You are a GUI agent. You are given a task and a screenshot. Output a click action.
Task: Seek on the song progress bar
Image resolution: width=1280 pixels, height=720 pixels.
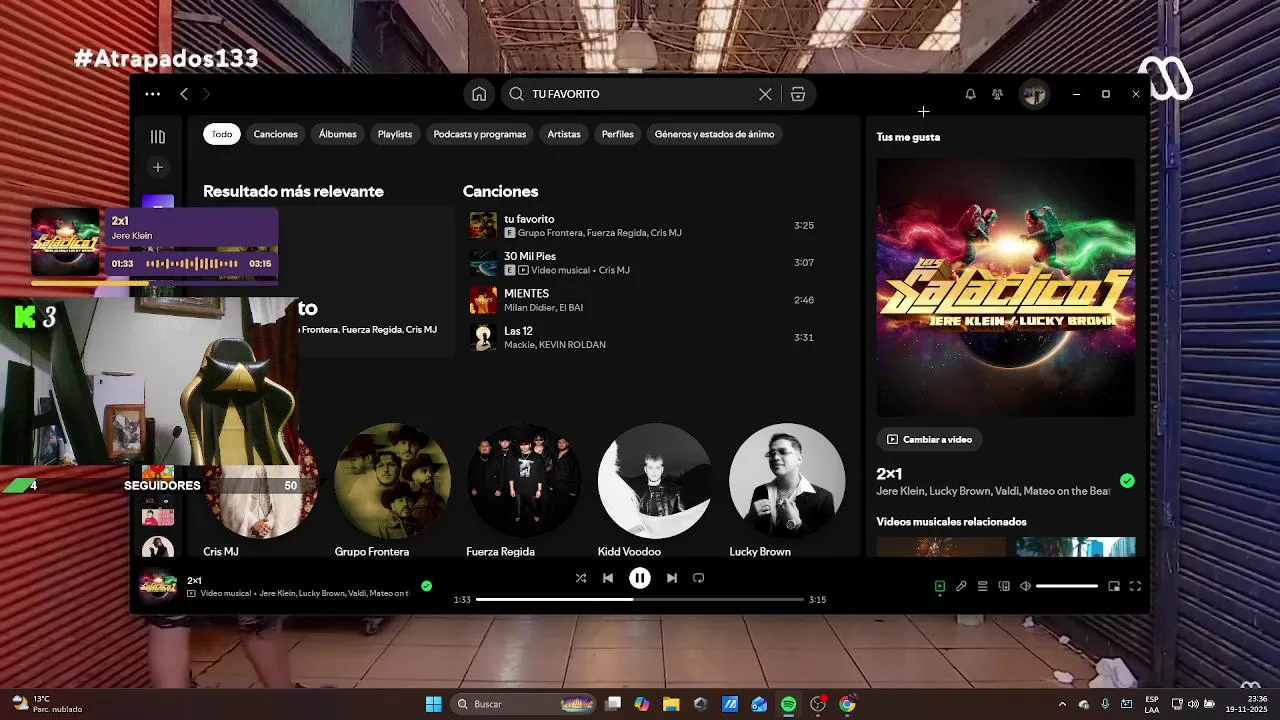[x=640, y=600]
